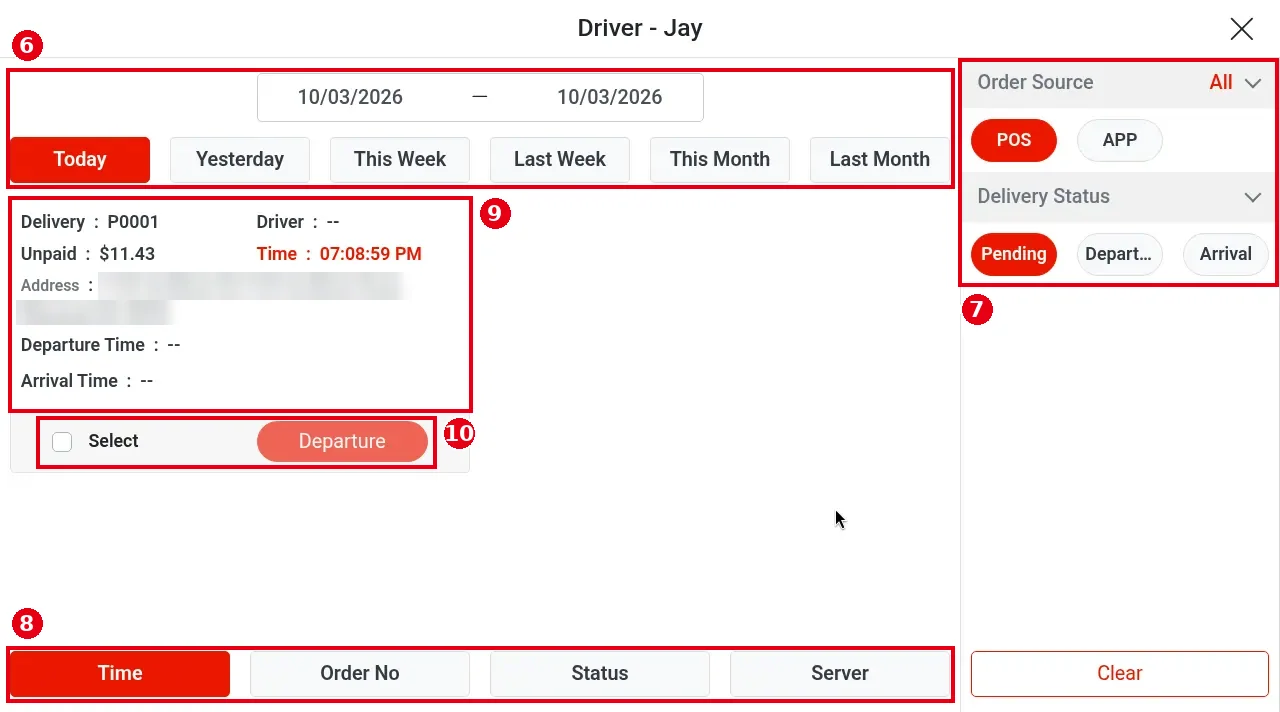
Task: Check the Select checkbox for delivery P0001
Action: 62,442
